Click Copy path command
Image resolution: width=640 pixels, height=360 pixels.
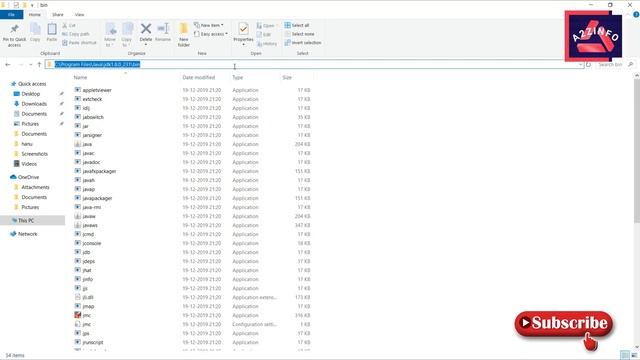coord(76,34)
